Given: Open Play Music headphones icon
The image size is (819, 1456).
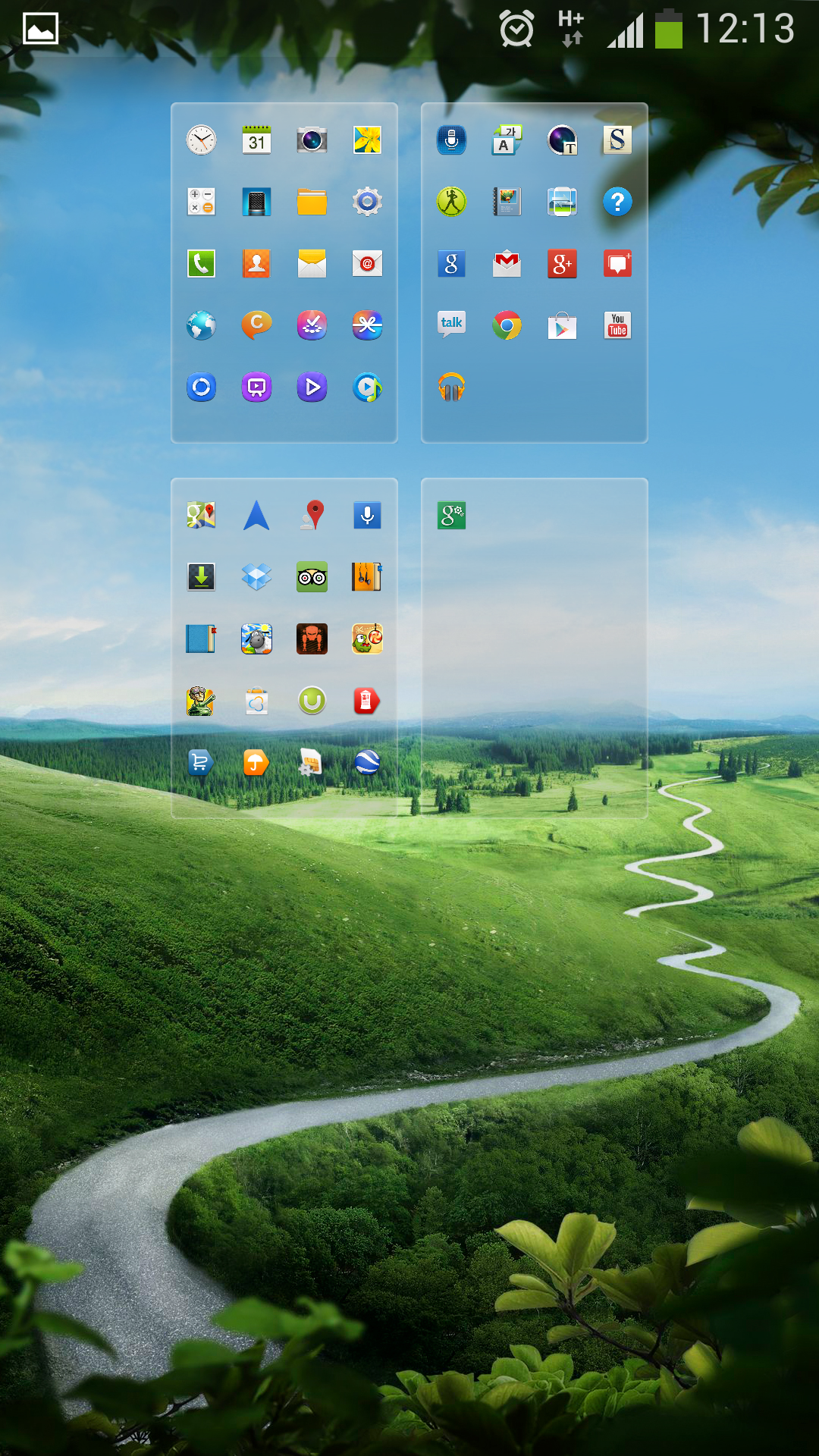Looking at the screenshot, I should 451,388.
